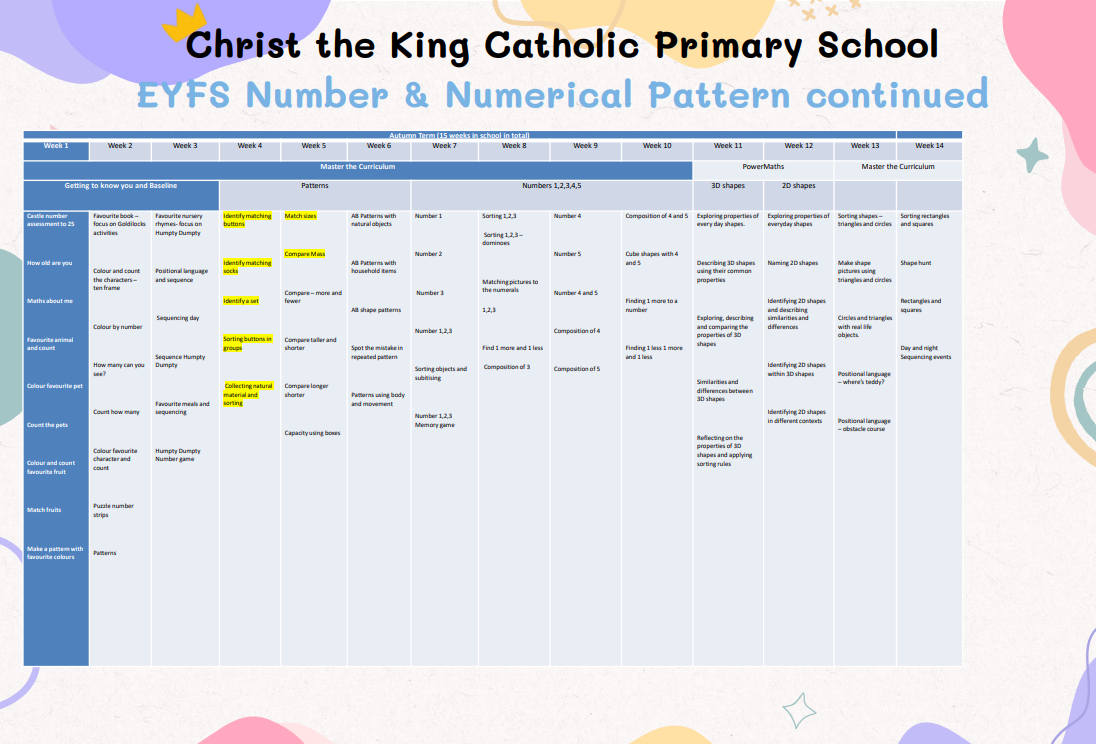Click the 'Finding 1 more to a number' activity
Screen dimensions: 1096x744
click(x=651, y=306)
